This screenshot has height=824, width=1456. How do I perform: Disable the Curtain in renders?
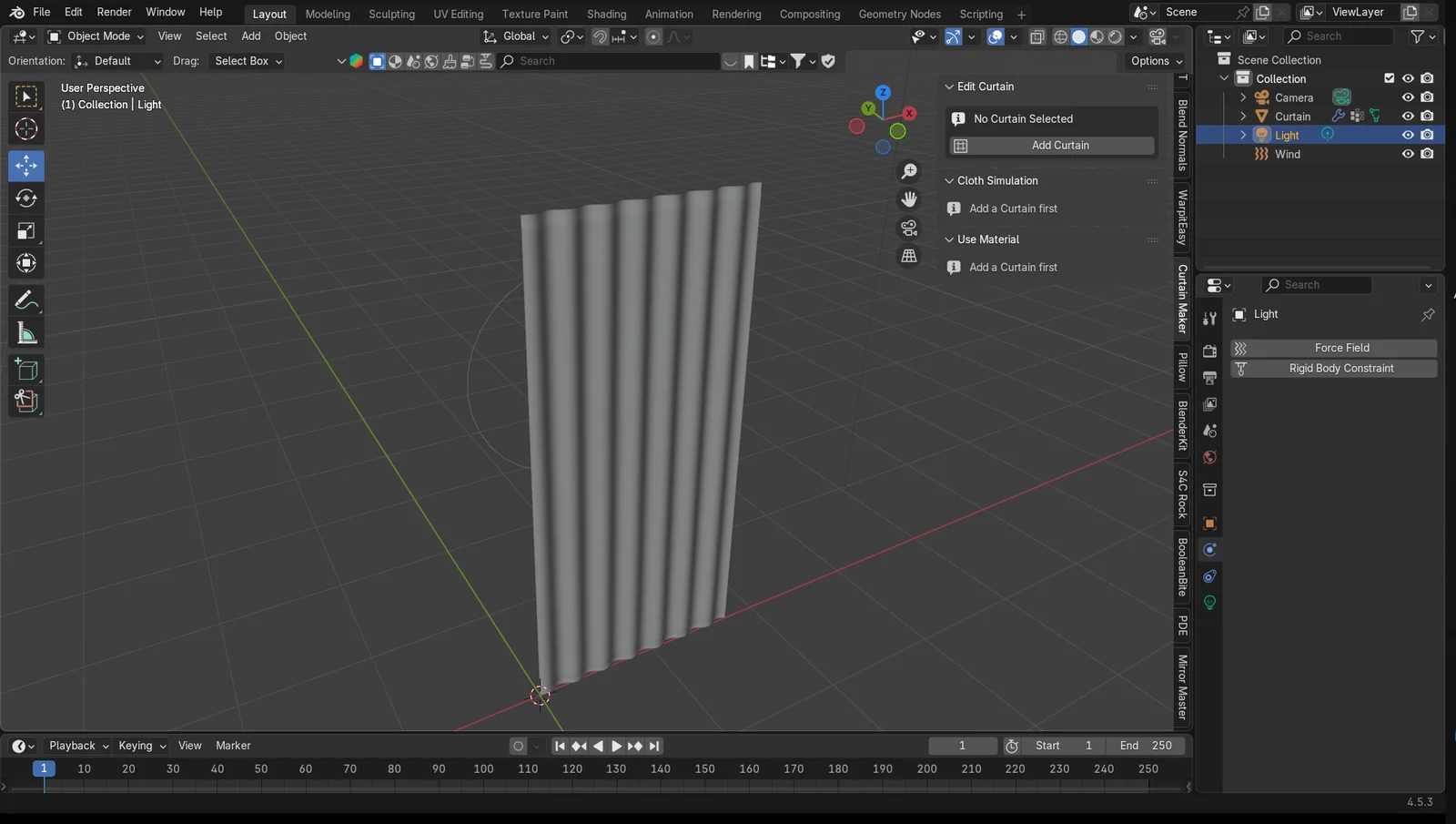[x=1427, y=116]
